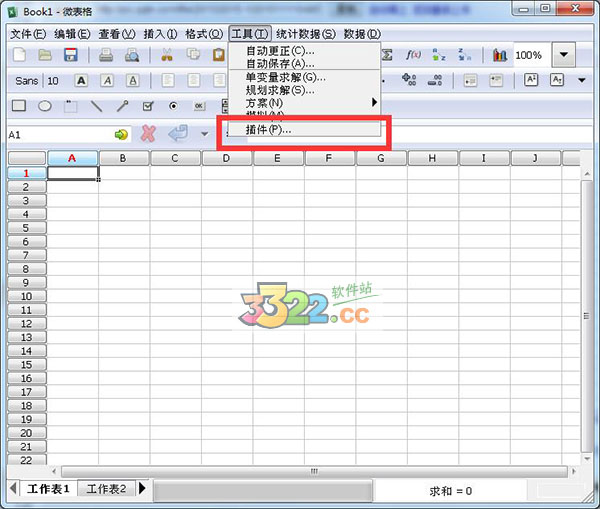Select the rectangle drawing tool

19,106
